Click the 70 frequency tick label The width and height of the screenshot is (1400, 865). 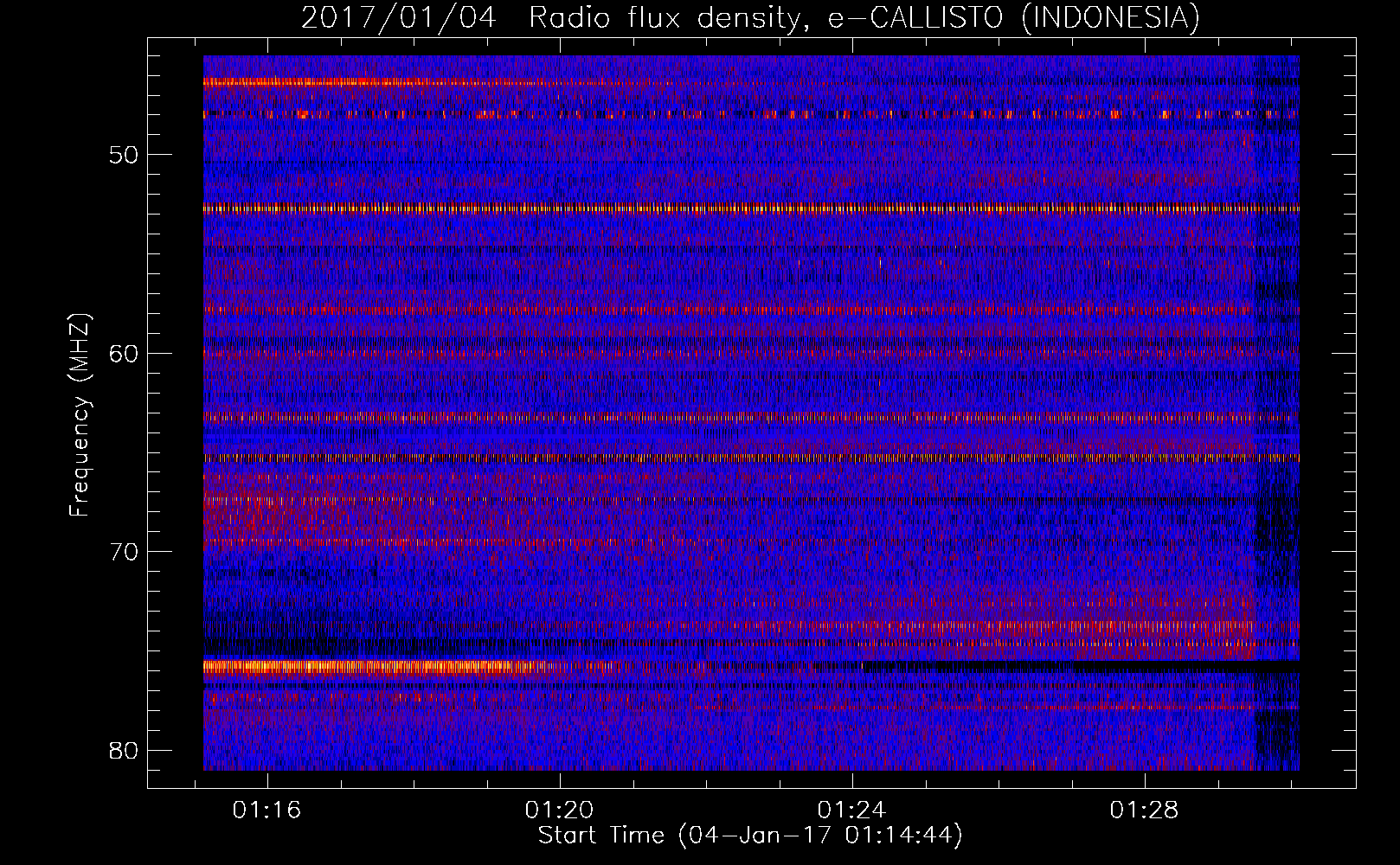pyautogui.click(x=123, y=551)
